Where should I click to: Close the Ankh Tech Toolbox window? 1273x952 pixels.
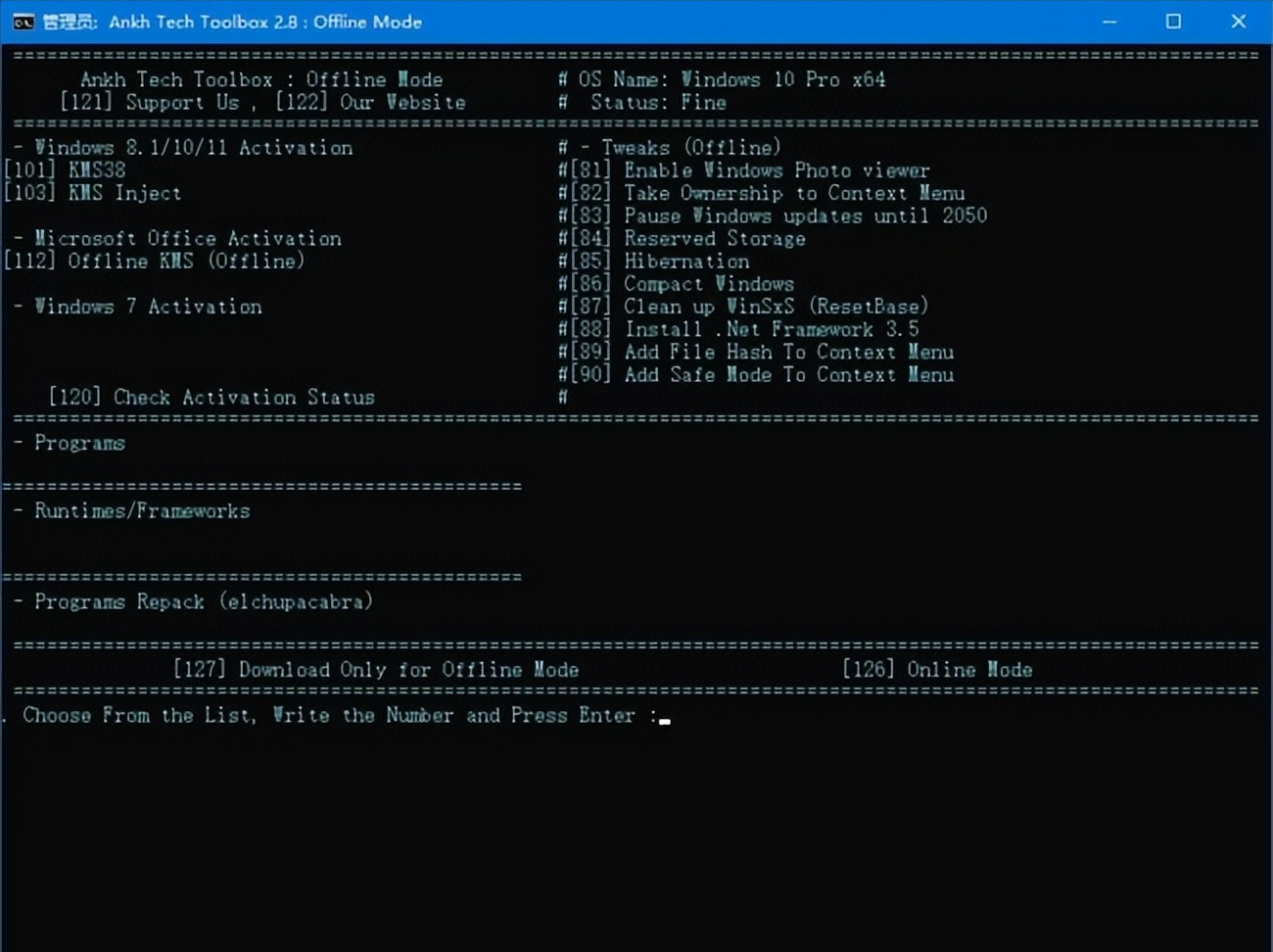[1239, 22]
